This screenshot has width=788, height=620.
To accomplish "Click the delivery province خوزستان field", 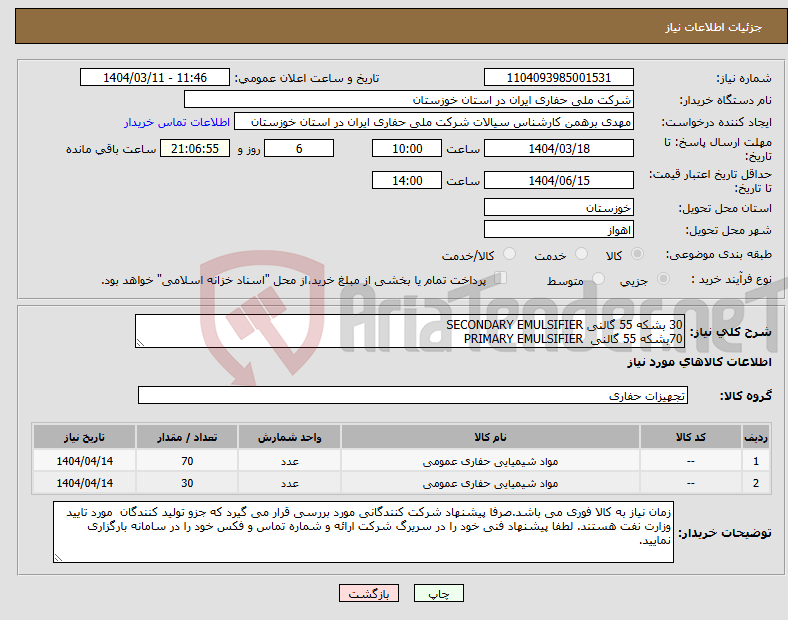I will [559, 208].
